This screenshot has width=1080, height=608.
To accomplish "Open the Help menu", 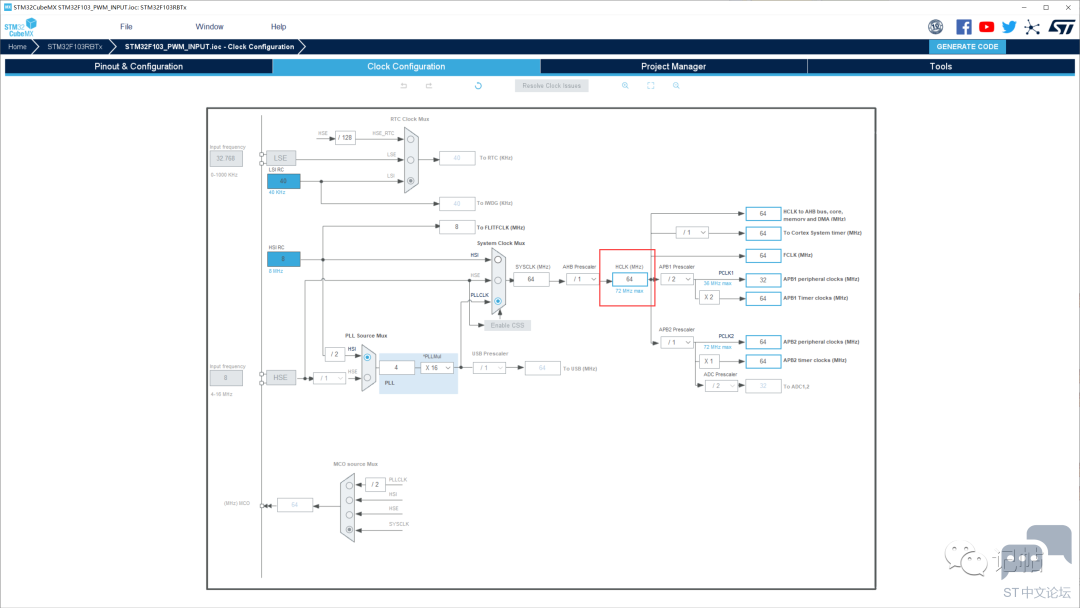I will coord(278,27).
